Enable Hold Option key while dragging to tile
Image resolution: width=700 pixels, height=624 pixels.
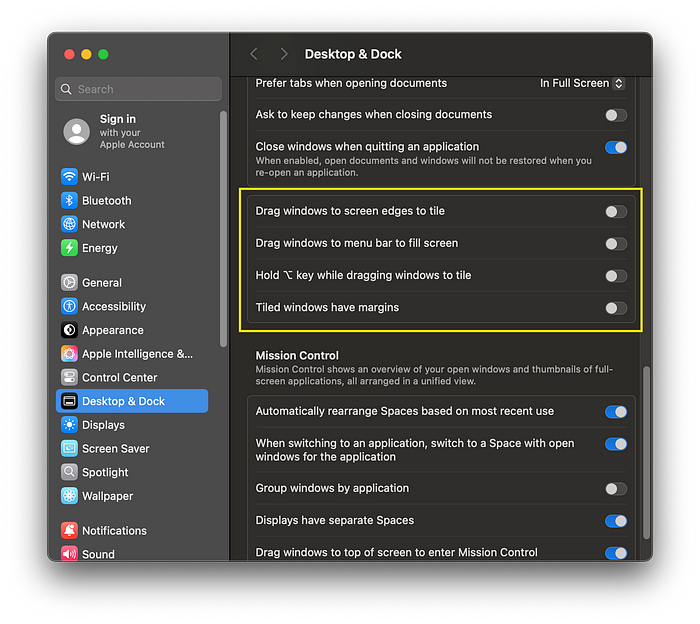pos(616,276)
